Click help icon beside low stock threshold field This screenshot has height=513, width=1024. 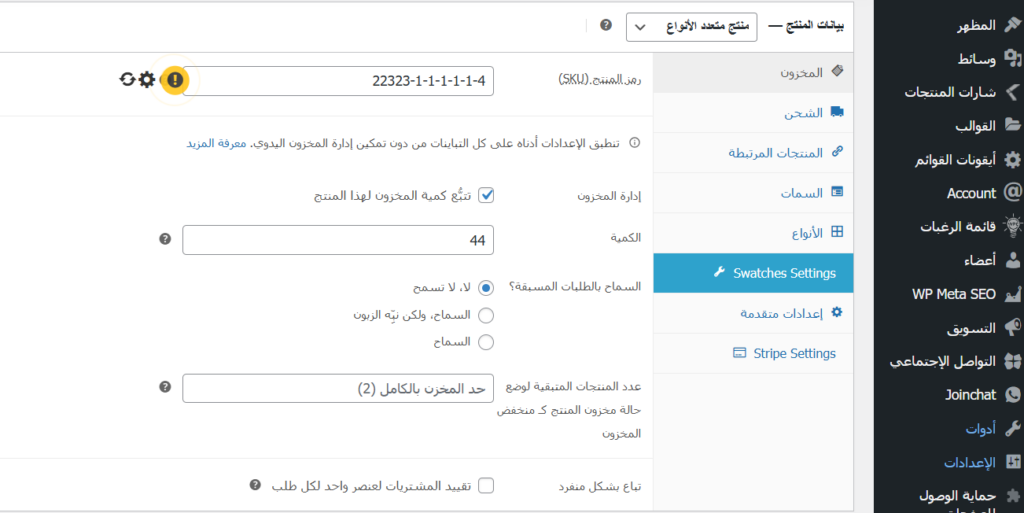click(x=165, y=387)
